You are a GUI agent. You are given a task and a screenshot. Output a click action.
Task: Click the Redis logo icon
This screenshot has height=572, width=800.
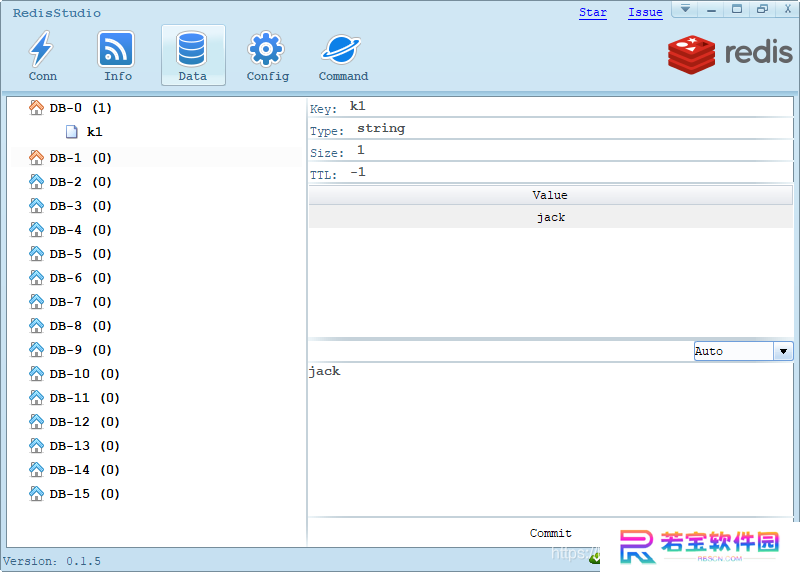click(x=691, y=54)
